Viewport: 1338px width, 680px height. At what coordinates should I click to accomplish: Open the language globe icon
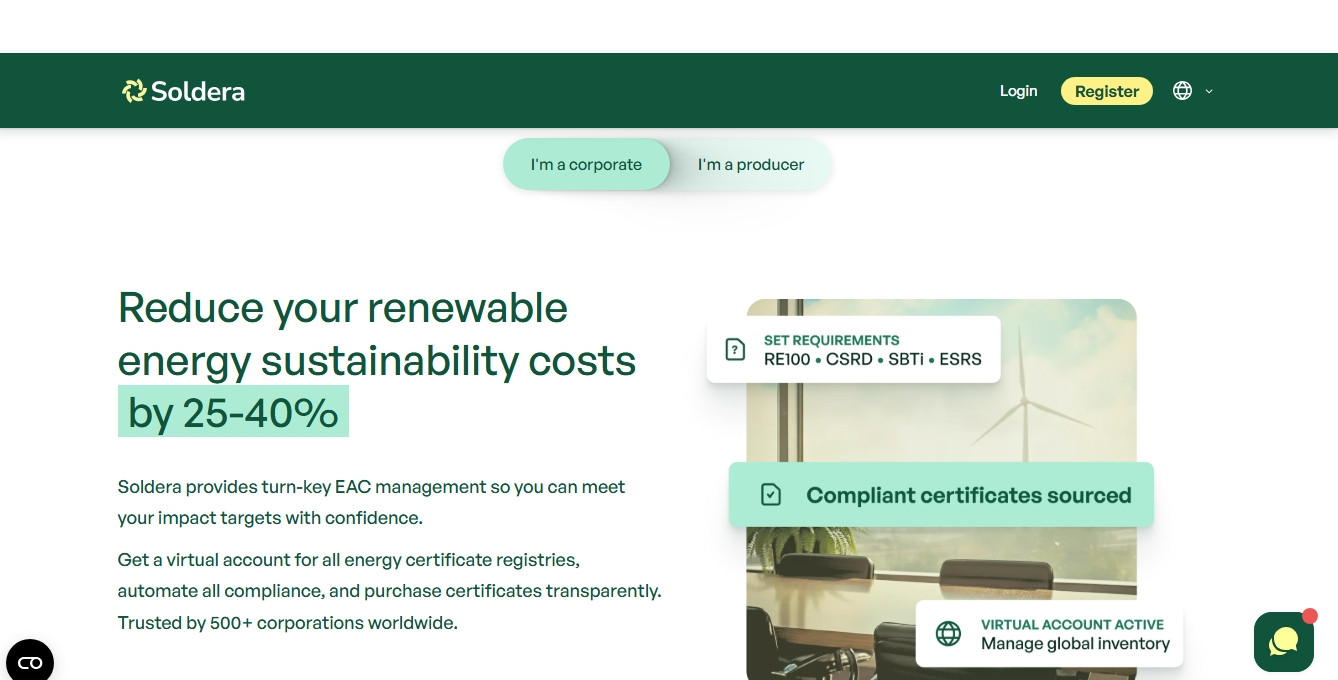(x=1181, y=90)
